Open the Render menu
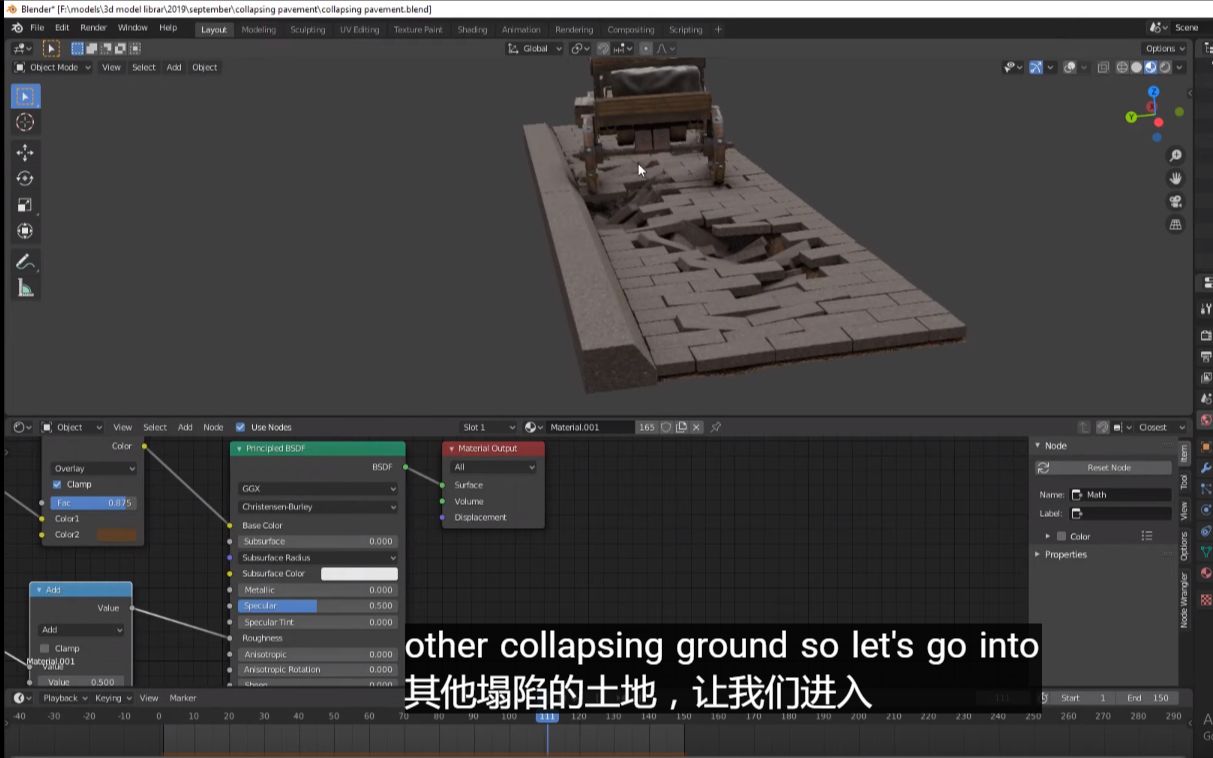Viewport: 1213px width, 758px height. click(93, 27)
